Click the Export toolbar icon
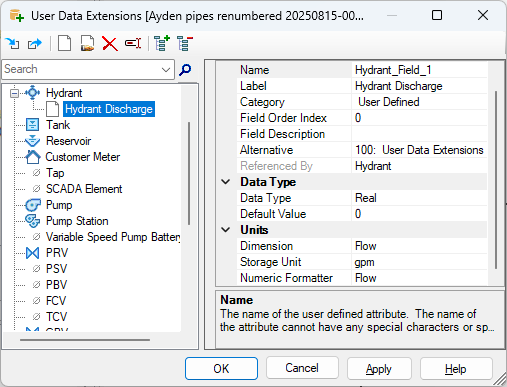The width and height of the screenshot is (507, 387). (x=35, y=43)
